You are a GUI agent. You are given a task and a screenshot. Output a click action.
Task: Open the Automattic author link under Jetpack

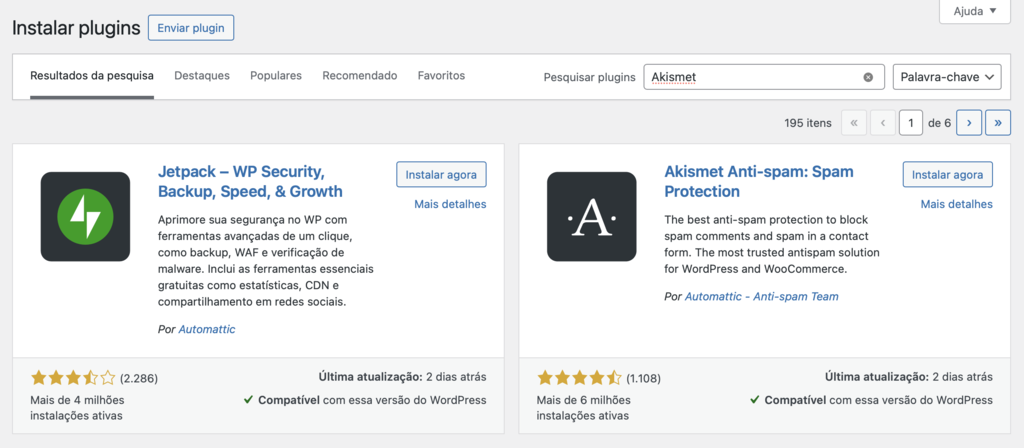coord(206,329)
